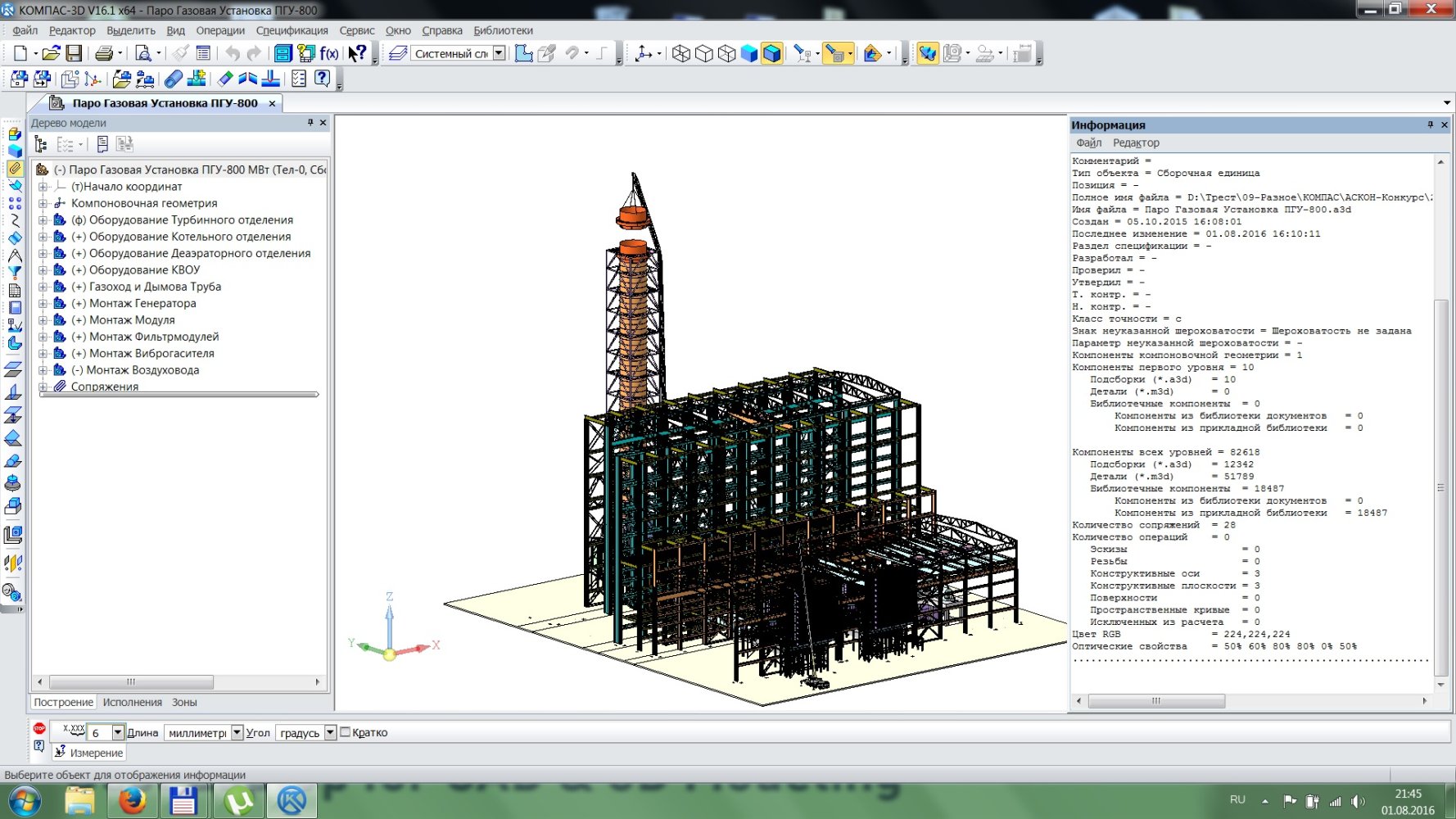Open Firefox from the taskbar
This screenshot has width=1456, height=819.
click(131, 801)
